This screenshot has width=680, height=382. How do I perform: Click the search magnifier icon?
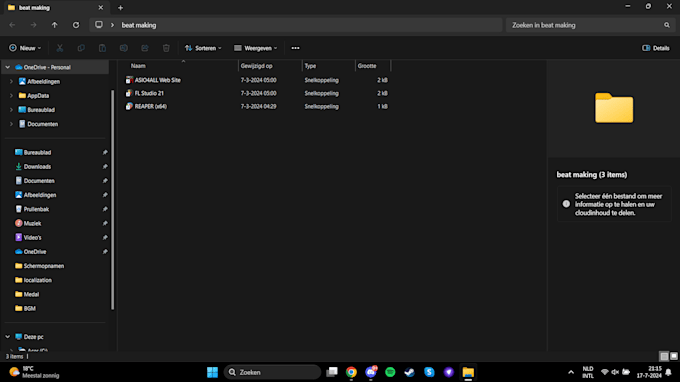(x=667, y=25)
